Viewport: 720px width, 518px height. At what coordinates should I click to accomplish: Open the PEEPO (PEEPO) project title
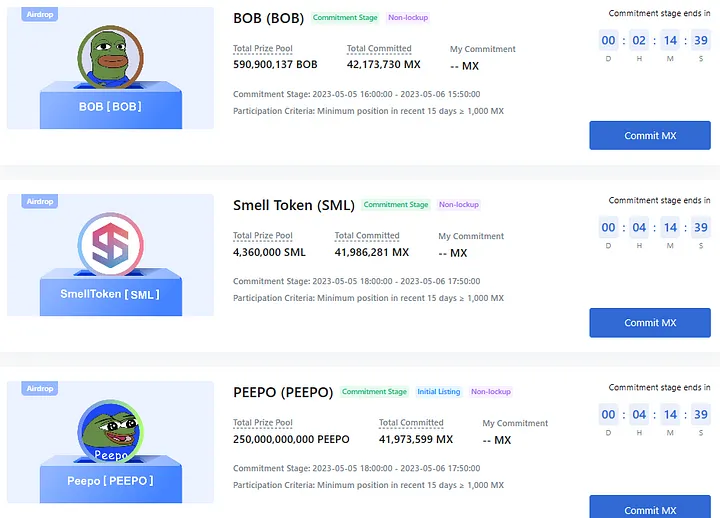pyautogui.click(x=283, y=392)
